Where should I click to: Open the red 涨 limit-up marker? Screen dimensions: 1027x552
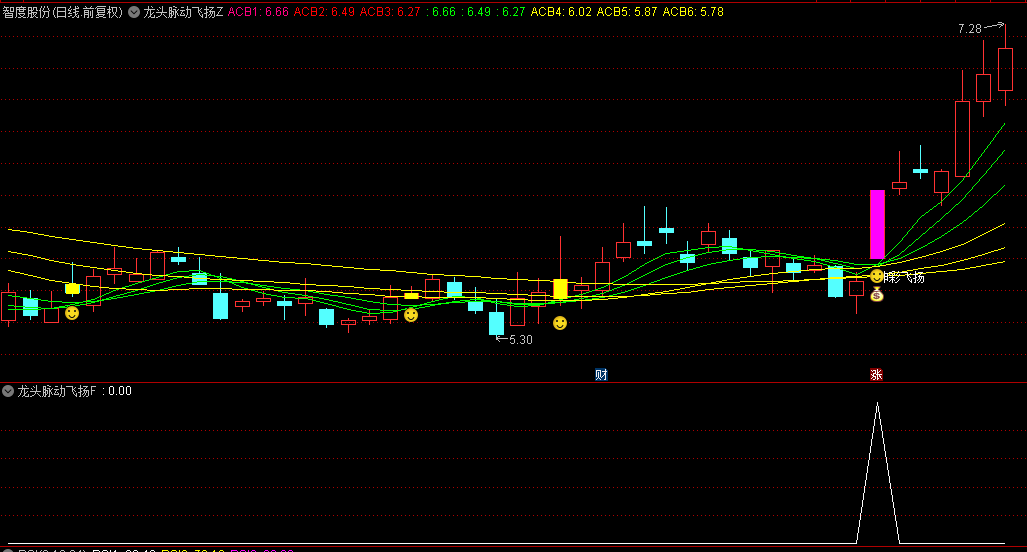(876, 375)
